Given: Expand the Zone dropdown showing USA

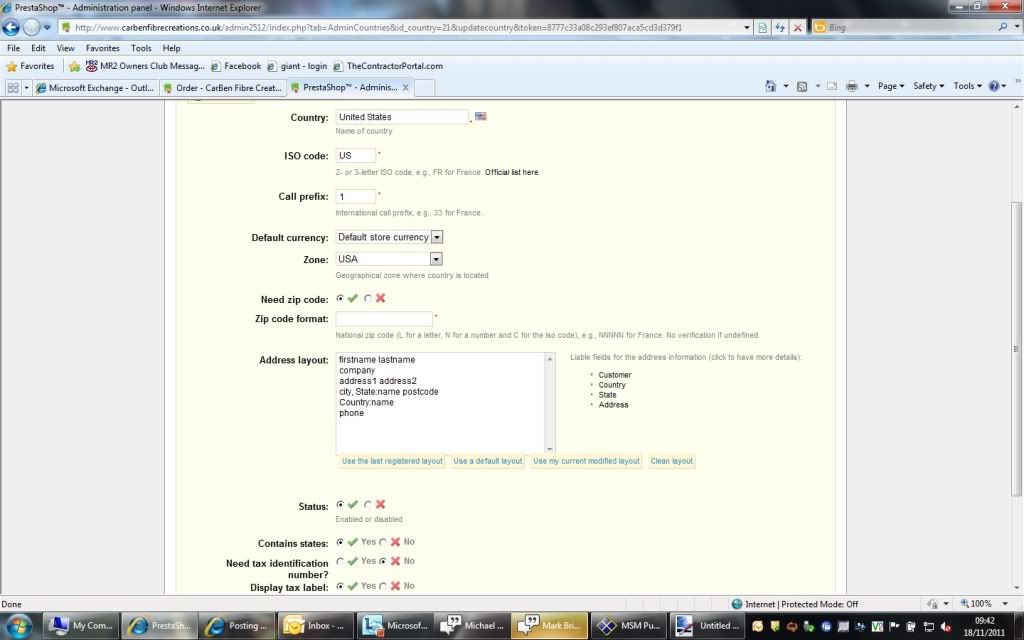Looking at the screenshot, I should click(x=437, y=260).
